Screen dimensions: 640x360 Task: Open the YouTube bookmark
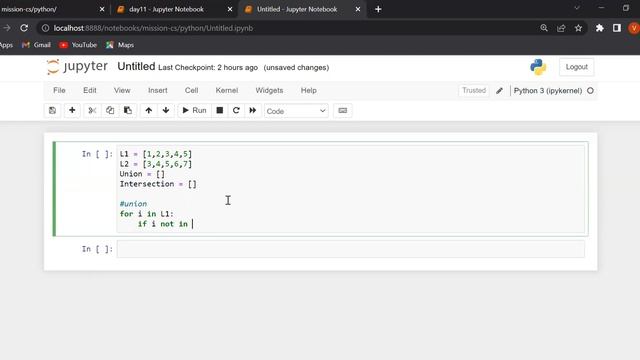[x=78, y=45]
